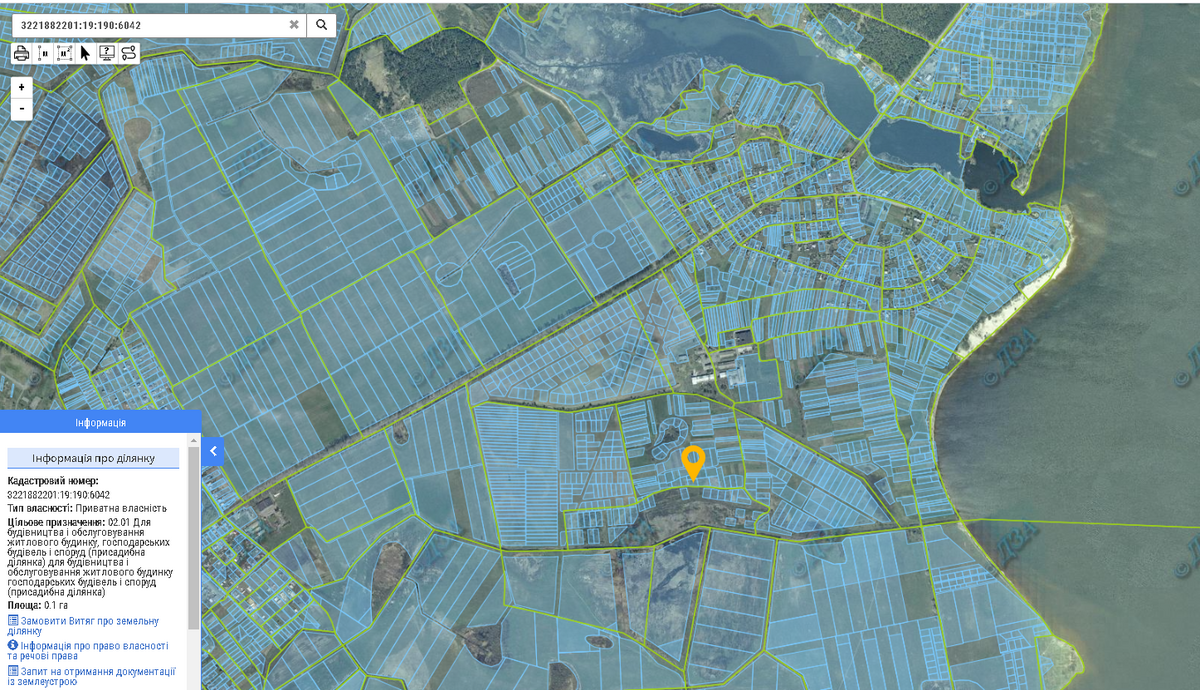Select the Інформація про ділянку section header
This screenshot has width=1200, height=690.
[x=93, y=458]
